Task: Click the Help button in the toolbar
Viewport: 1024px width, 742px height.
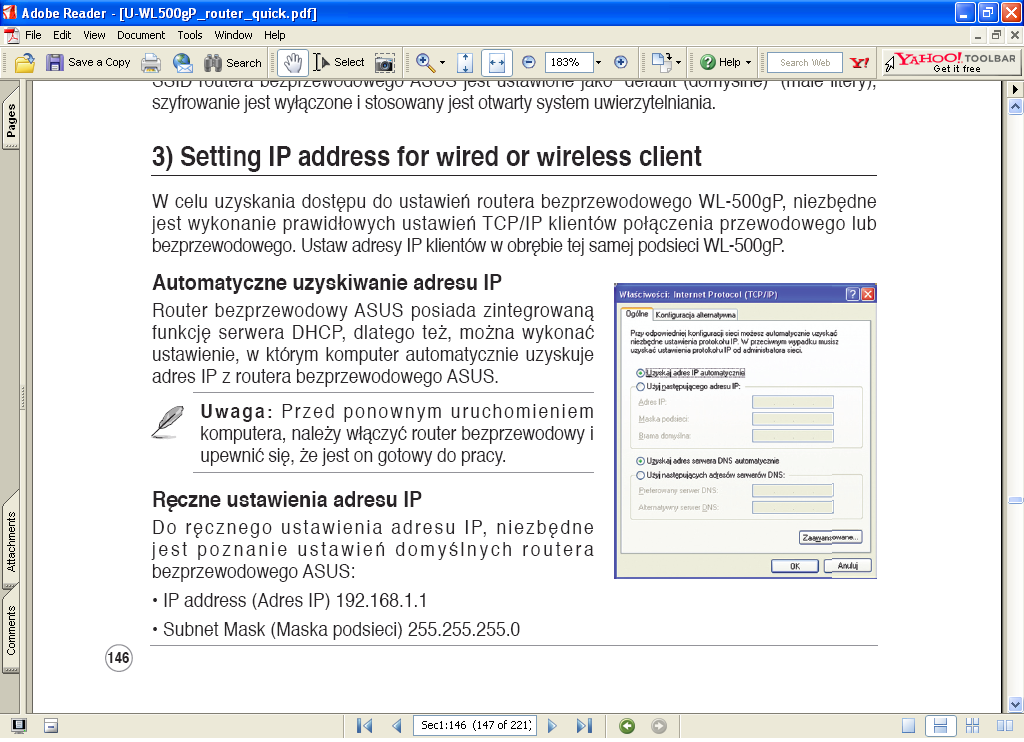Action: [x=720, y=63]
